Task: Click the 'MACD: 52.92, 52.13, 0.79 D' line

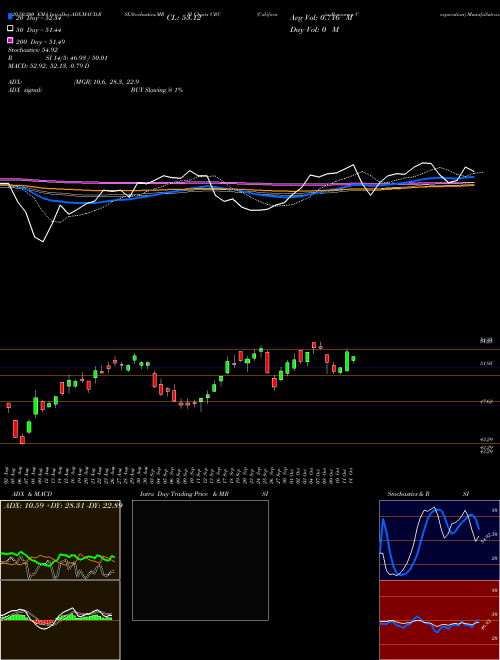Action: (49, 66)
